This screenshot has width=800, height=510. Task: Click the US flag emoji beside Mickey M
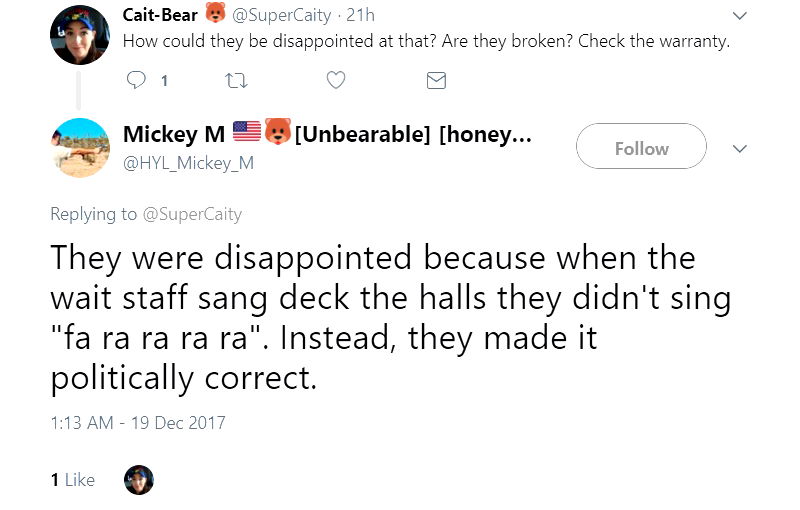point(246,132)
